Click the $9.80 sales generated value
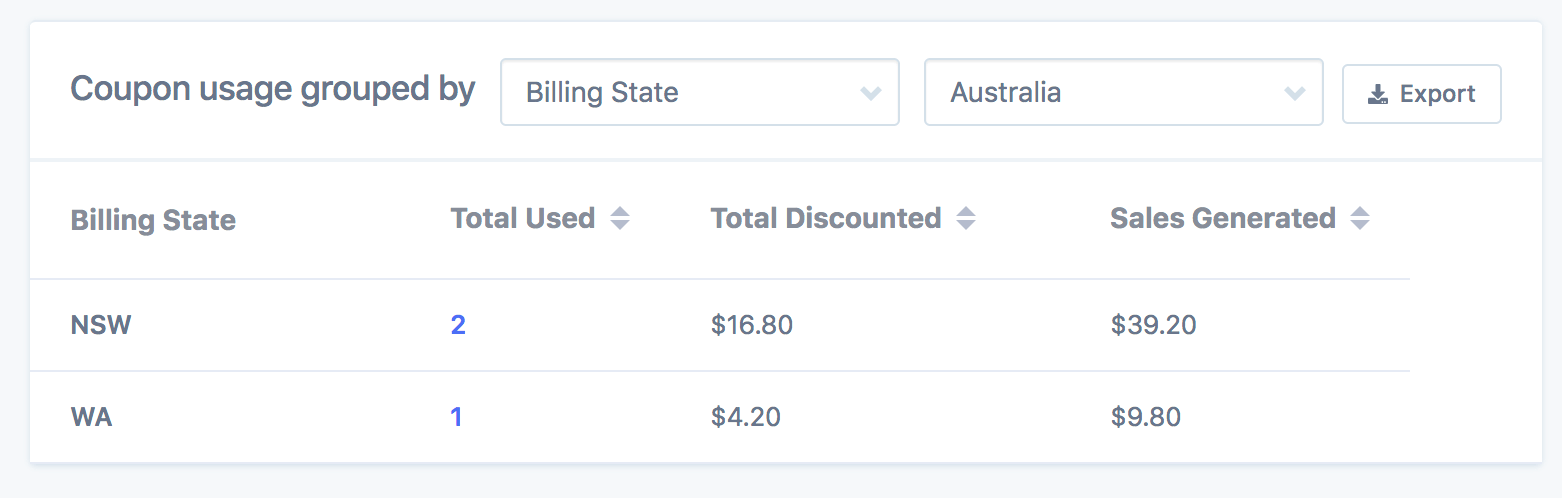This screenshot has height=498, width=1562. pyautogui.click(x=1146, y=417)
